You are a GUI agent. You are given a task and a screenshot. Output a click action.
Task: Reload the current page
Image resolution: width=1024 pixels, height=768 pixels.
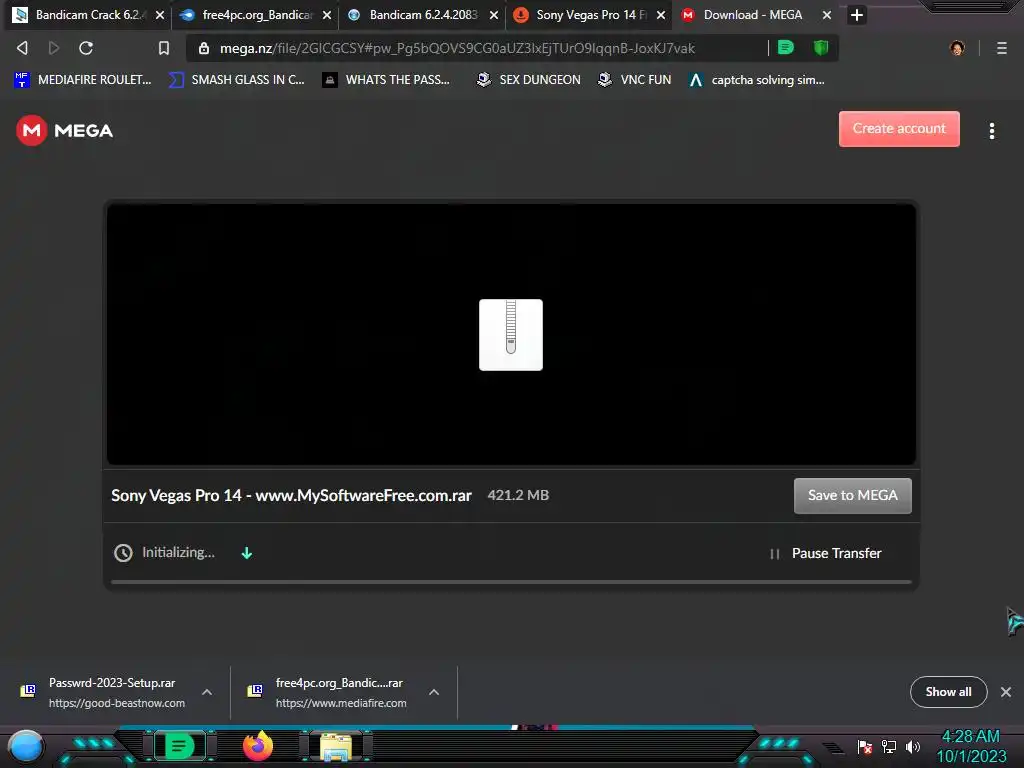(86, 48)
